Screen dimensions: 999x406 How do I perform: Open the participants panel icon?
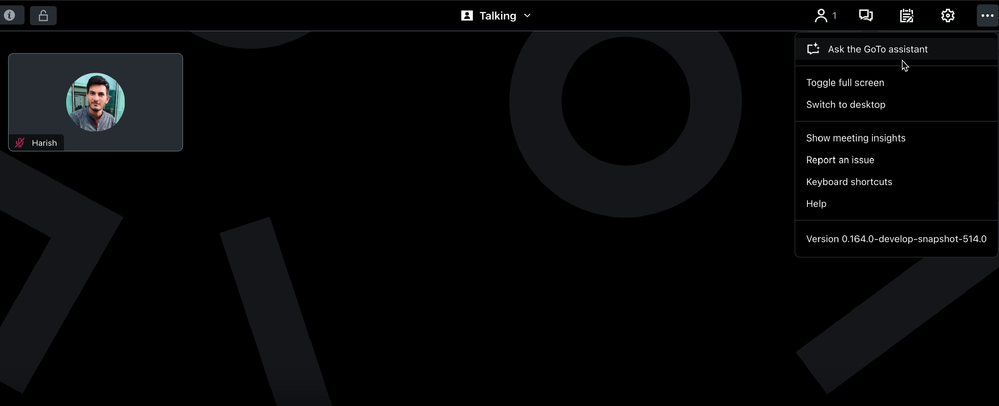824,16
